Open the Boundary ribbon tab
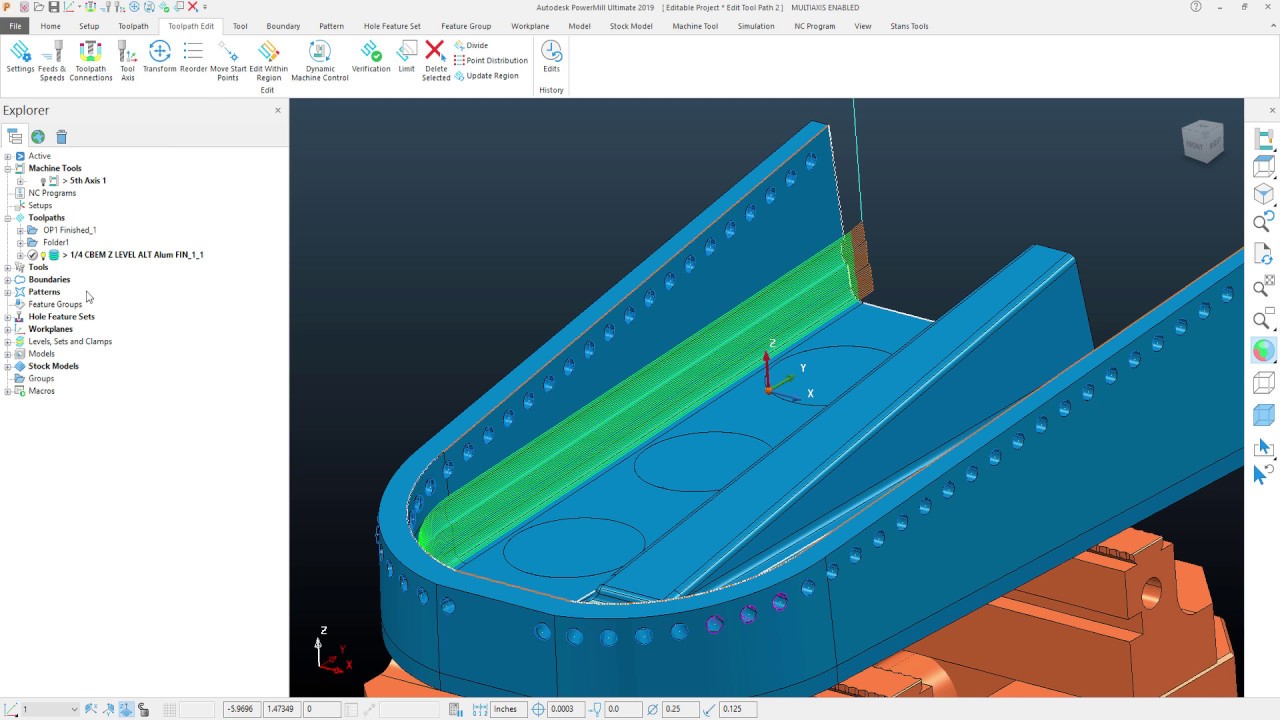Image resolution: width=1280 pixels, height=720 pixels. 283,26
